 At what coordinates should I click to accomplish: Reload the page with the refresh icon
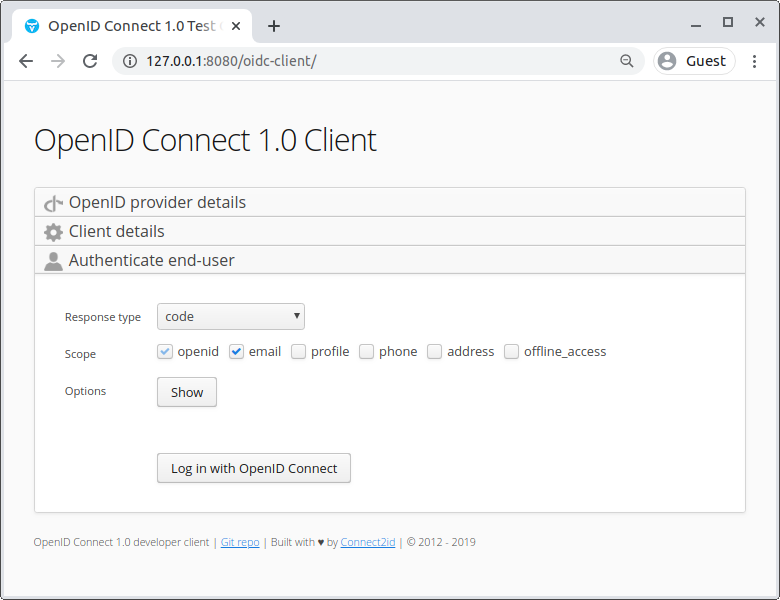(90, 61)
